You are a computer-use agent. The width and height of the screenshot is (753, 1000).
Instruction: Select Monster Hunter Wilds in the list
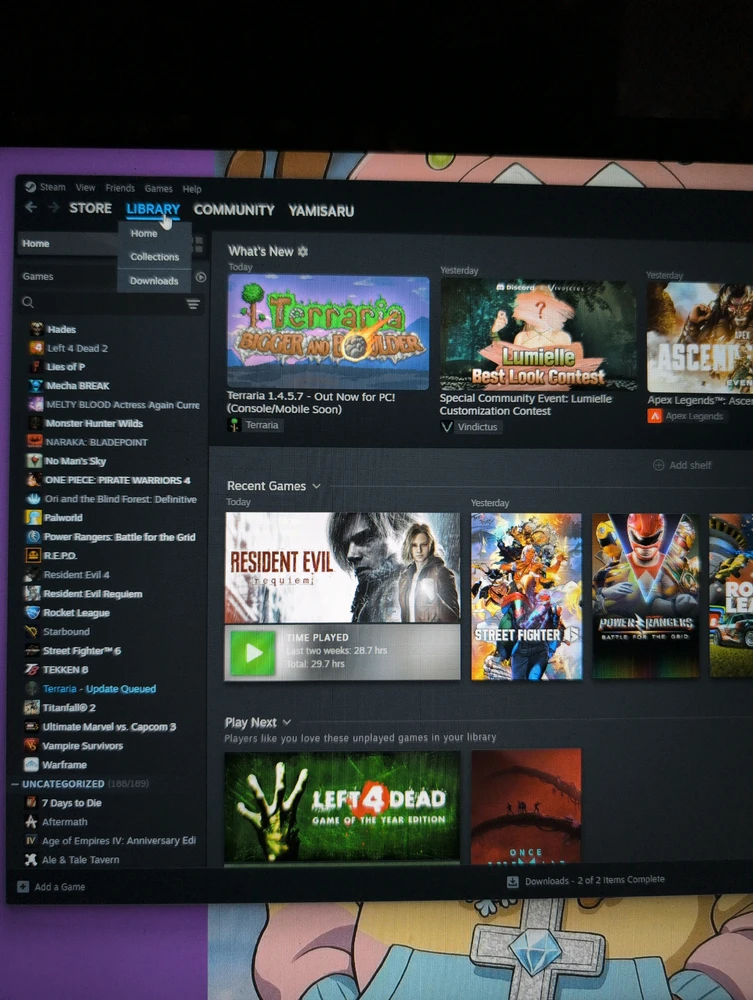[x=94, y=423]
